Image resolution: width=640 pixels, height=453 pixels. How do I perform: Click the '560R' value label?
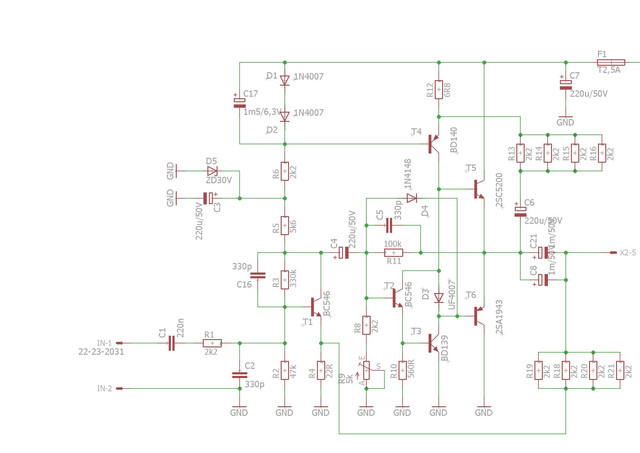pyautogui.click(x=411, y=369)
